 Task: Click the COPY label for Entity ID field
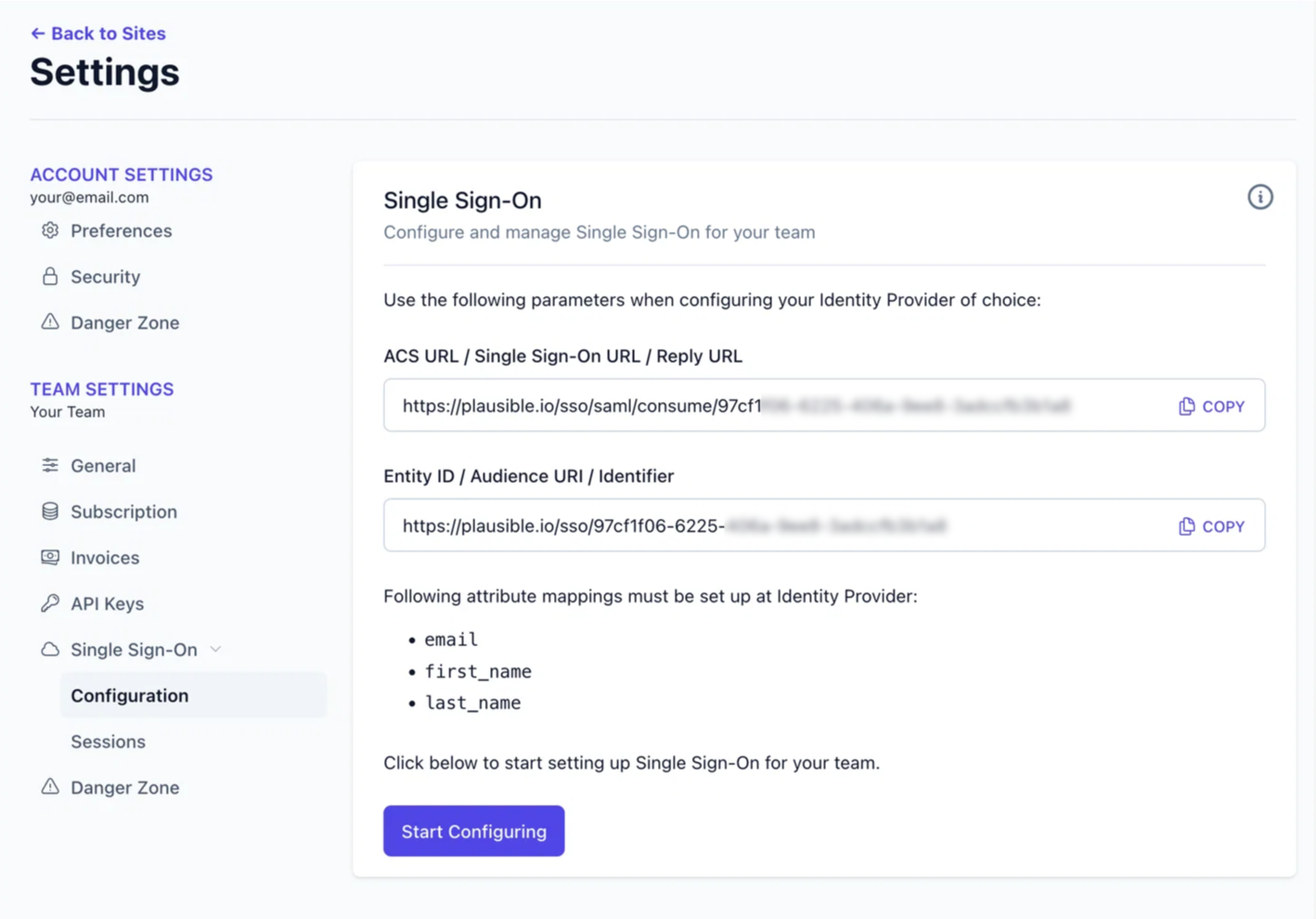(x=1223, y=526)
